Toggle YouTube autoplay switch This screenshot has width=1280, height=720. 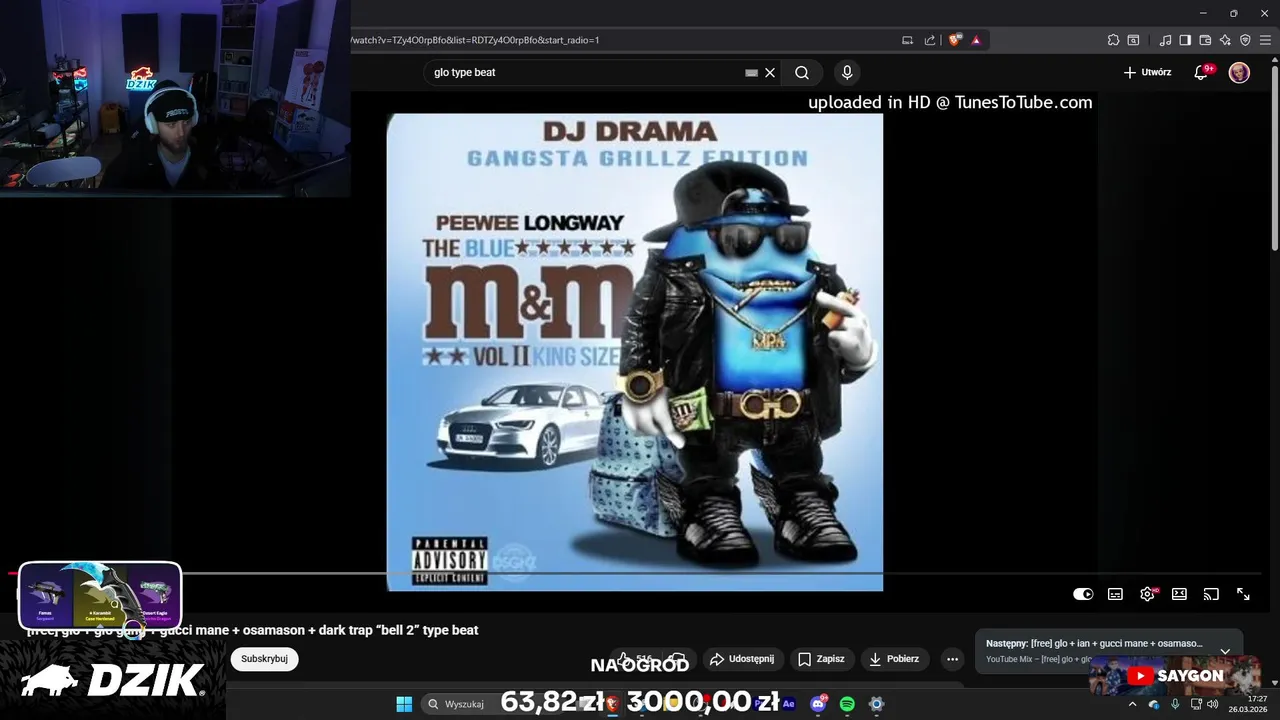coord(1083,594)
